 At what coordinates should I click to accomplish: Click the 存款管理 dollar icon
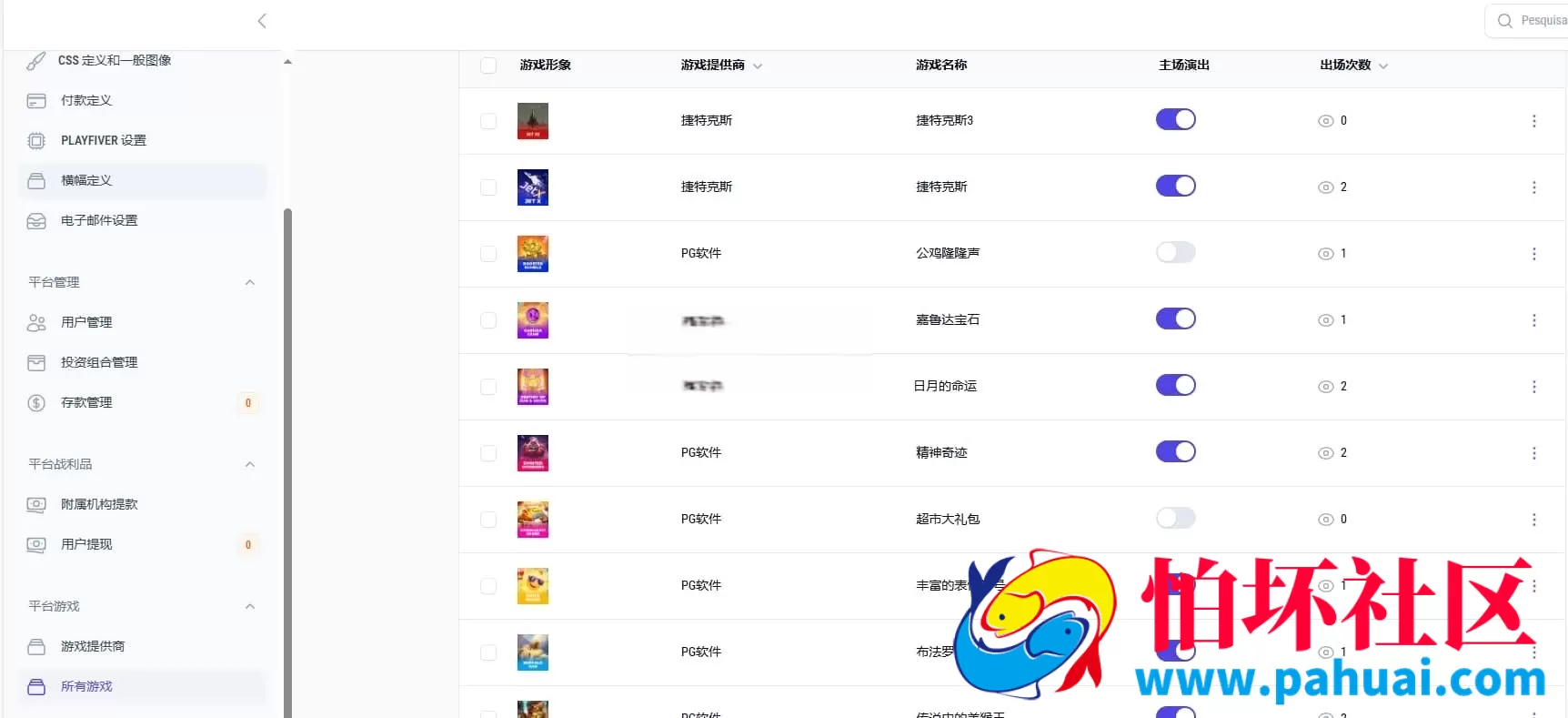[36, 403]
